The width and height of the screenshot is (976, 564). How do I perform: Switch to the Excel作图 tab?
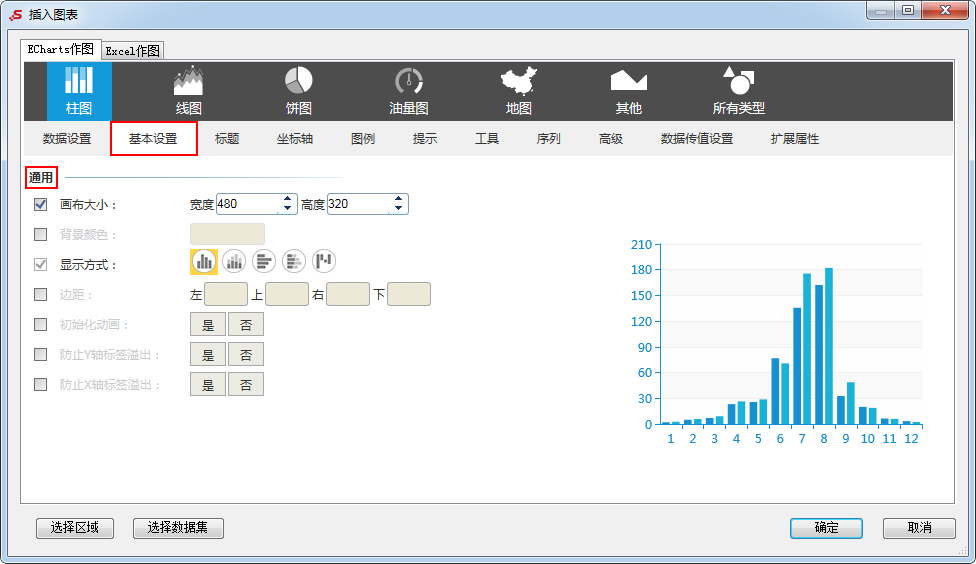(133, 50)
